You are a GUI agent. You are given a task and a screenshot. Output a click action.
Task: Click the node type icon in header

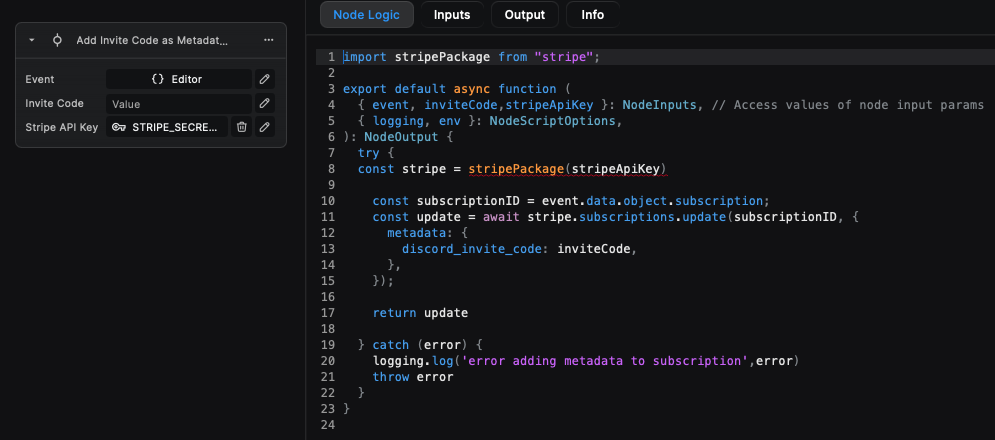[57, 40]
